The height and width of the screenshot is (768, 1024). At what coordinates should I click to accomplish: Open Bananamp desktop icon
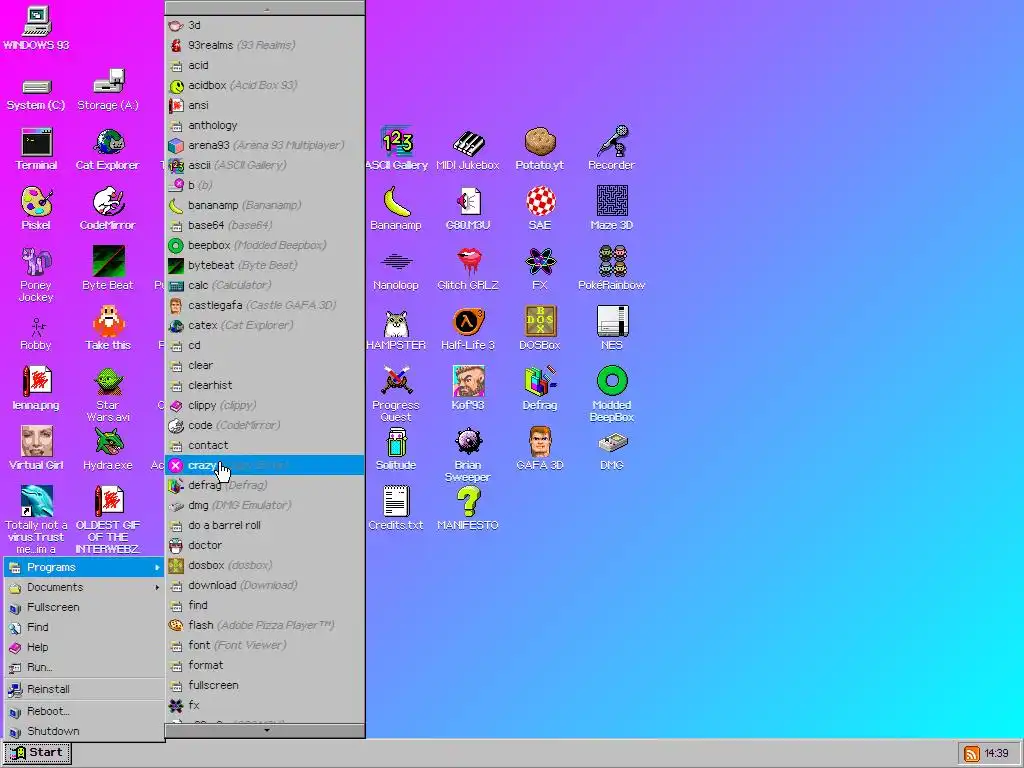click(x=396, y=208)
